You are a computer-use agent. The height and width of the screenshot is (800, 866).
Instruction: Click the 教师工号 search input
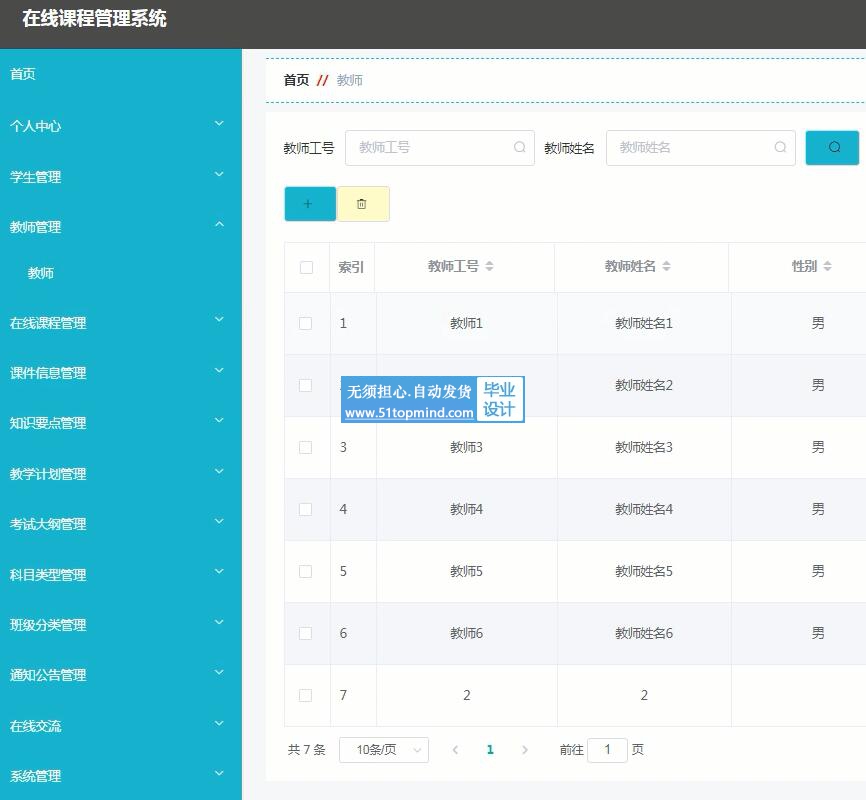[x=440, y=148]
